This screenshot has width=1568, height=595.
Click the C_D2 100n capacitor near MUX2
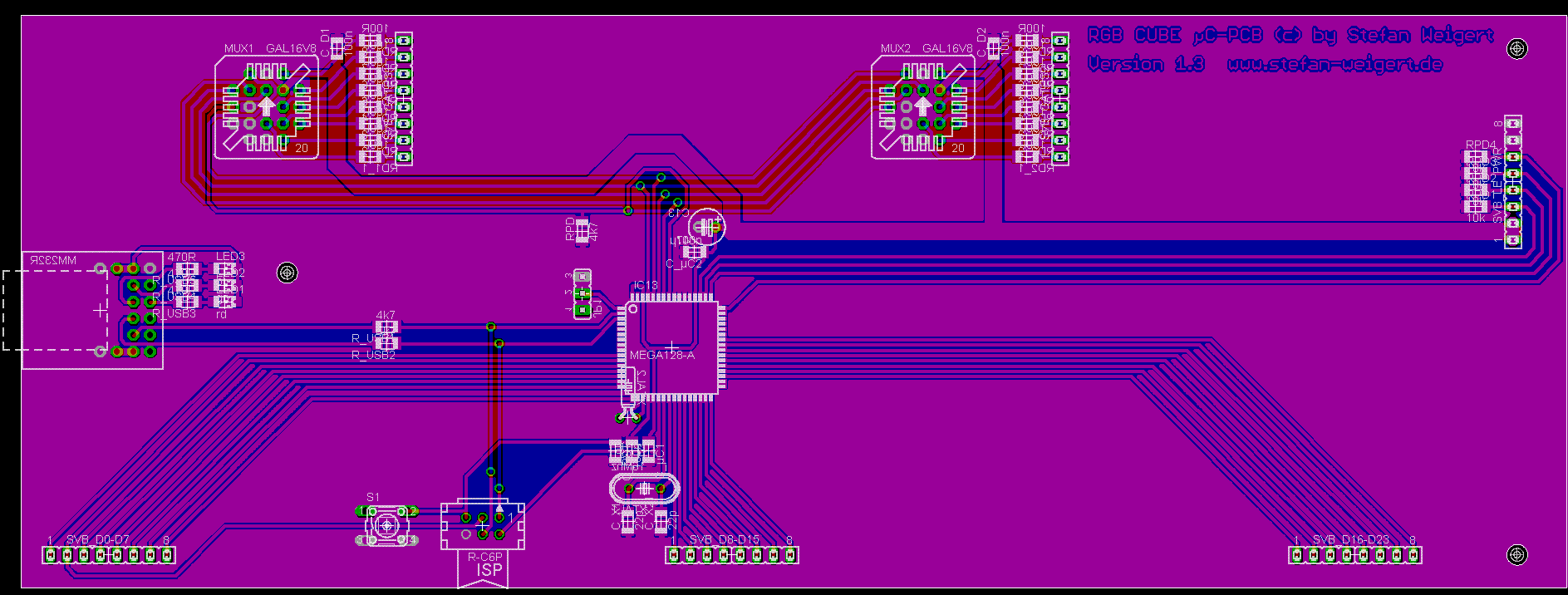(x=993, y=47)
